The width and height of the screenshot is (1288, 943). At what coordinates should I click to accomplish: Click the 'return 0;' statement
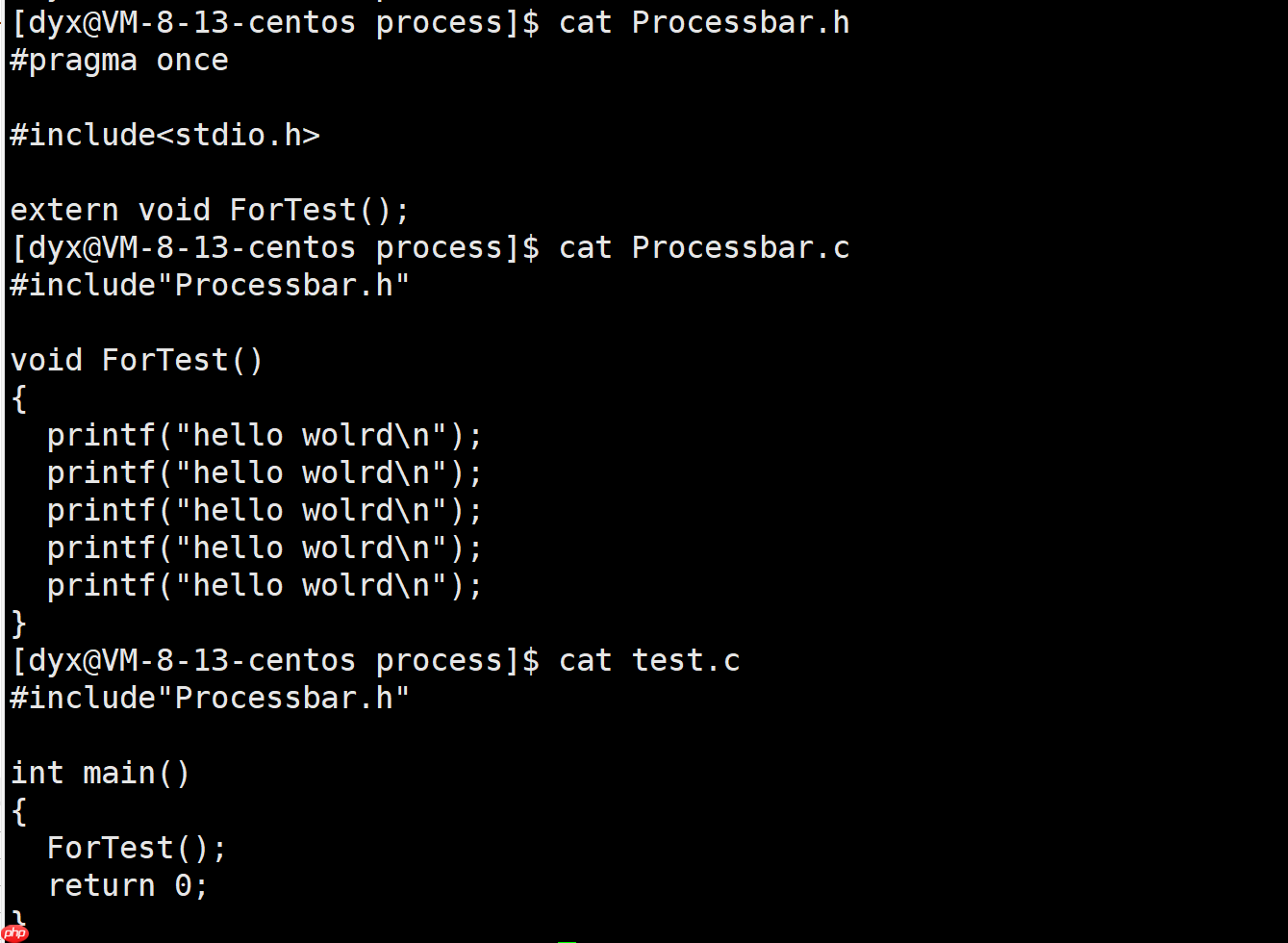tap(128, 885)
